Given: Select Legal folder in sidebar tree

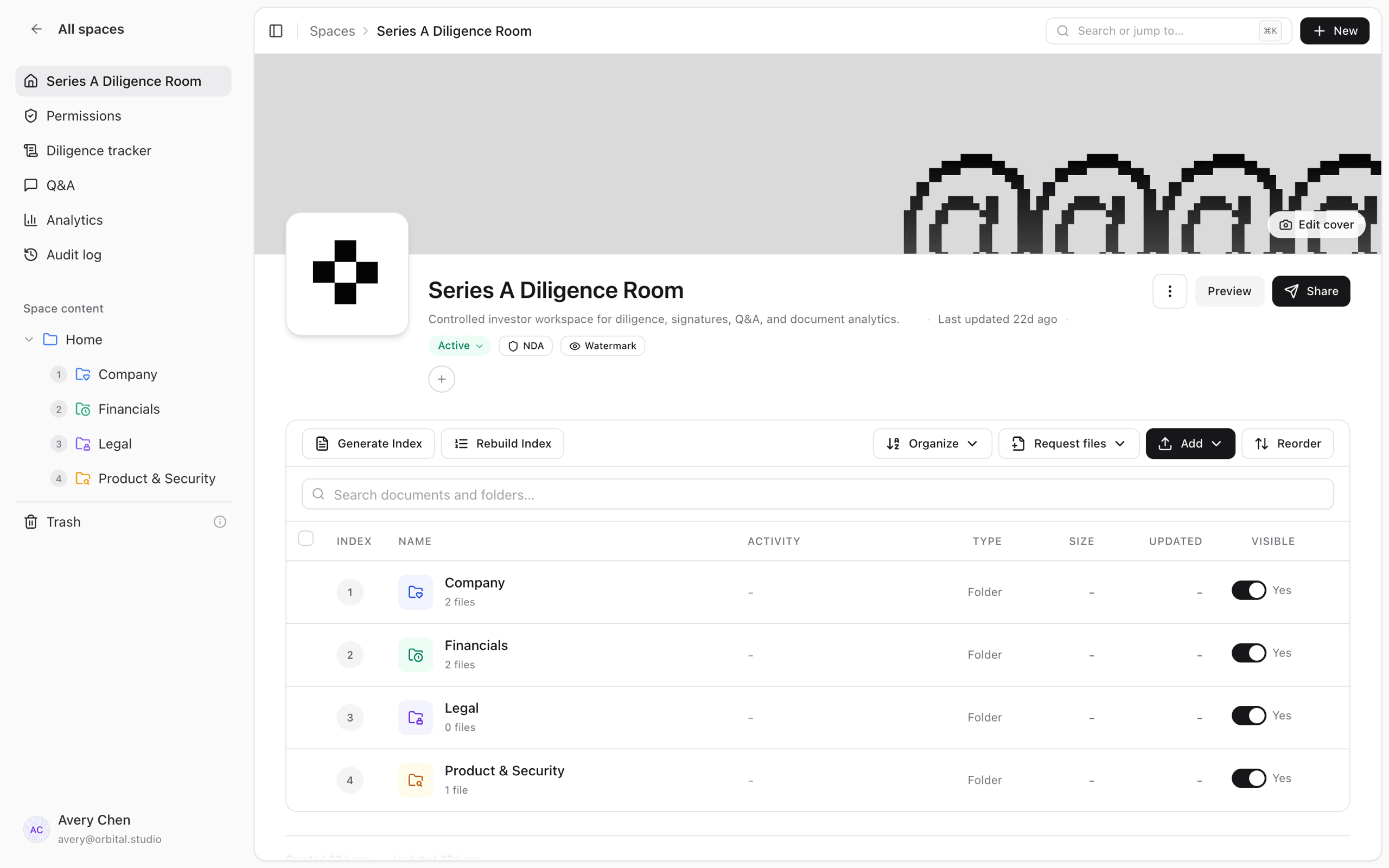Looking at the screenshot, I should (x=115, y=444).
